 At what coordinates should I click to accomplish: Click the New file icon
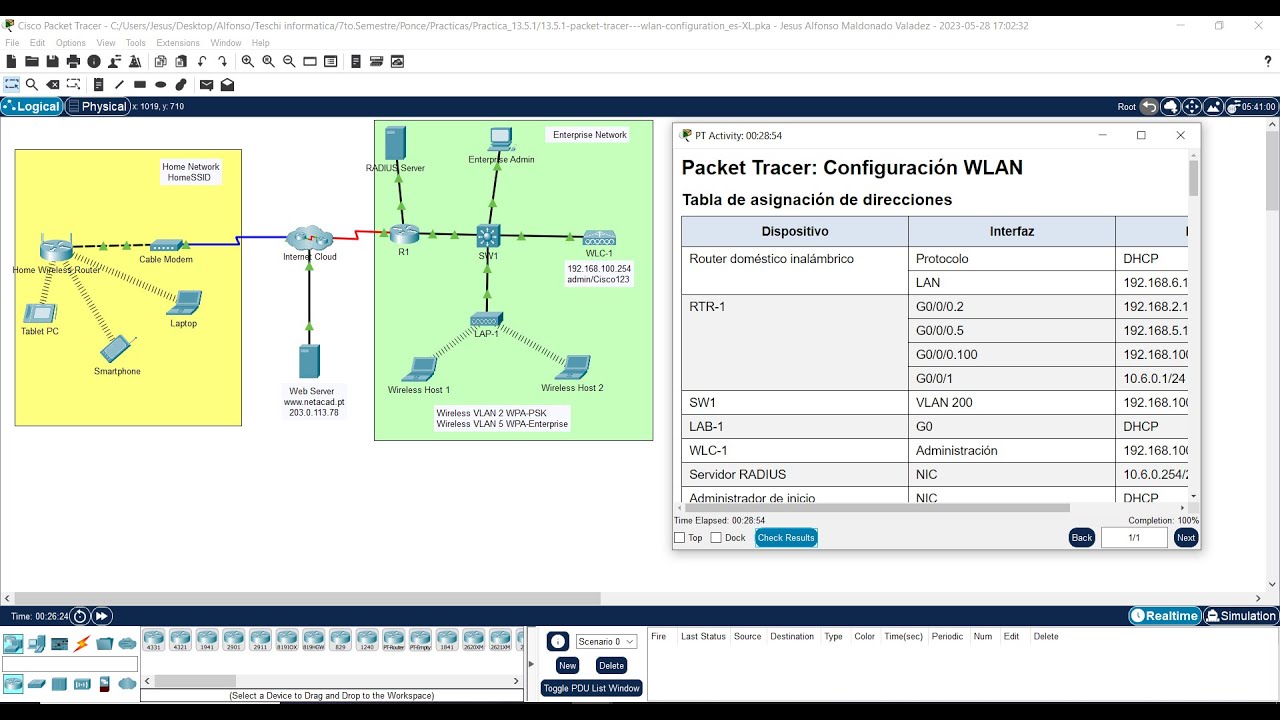point(11,61)
